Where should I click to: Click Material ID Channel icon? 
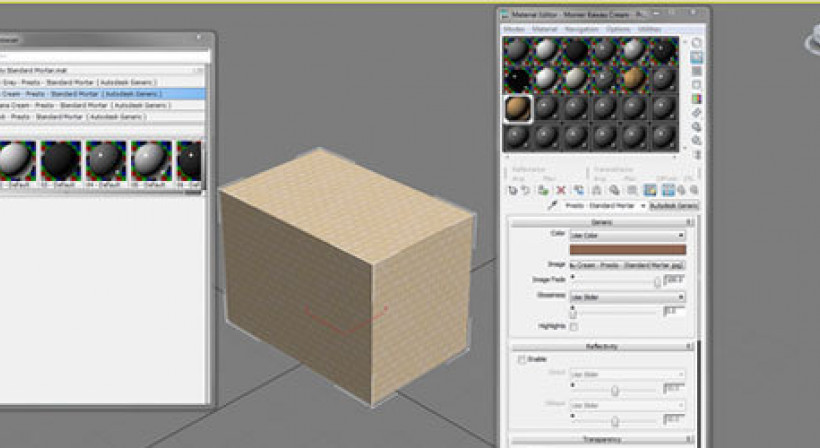click(x=632, y=191)
